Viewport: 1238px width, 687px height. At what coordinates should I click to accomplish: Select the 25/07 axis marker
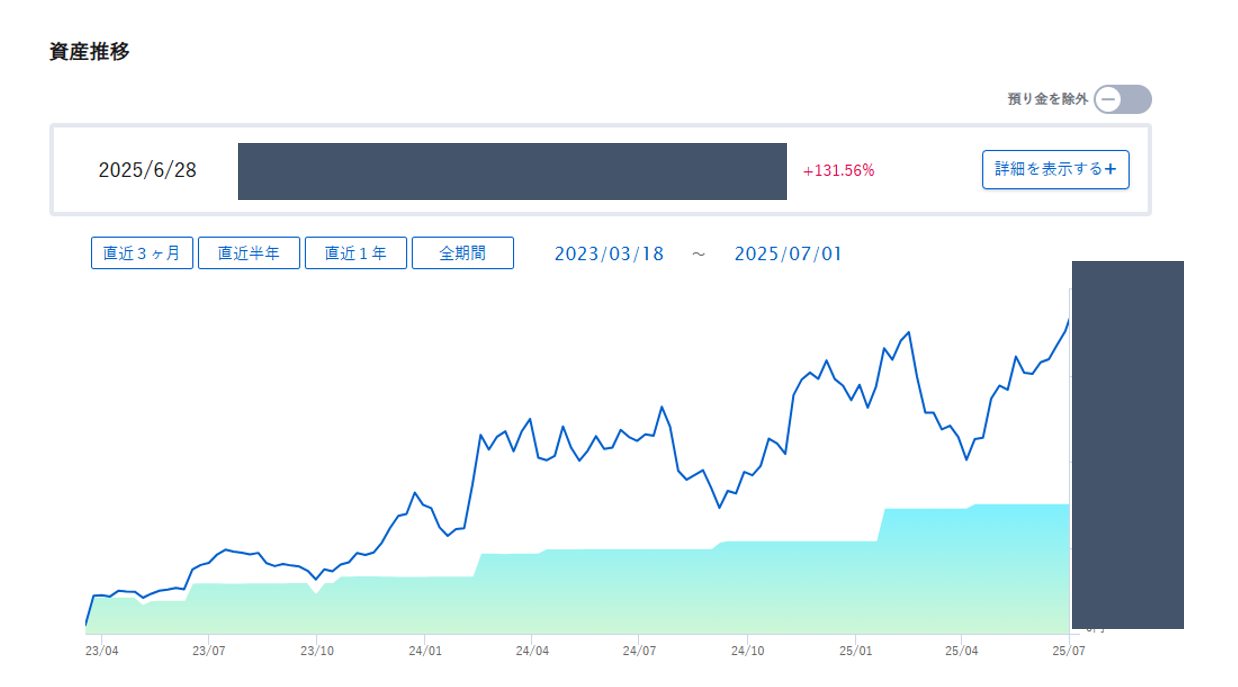(1069, 649)
